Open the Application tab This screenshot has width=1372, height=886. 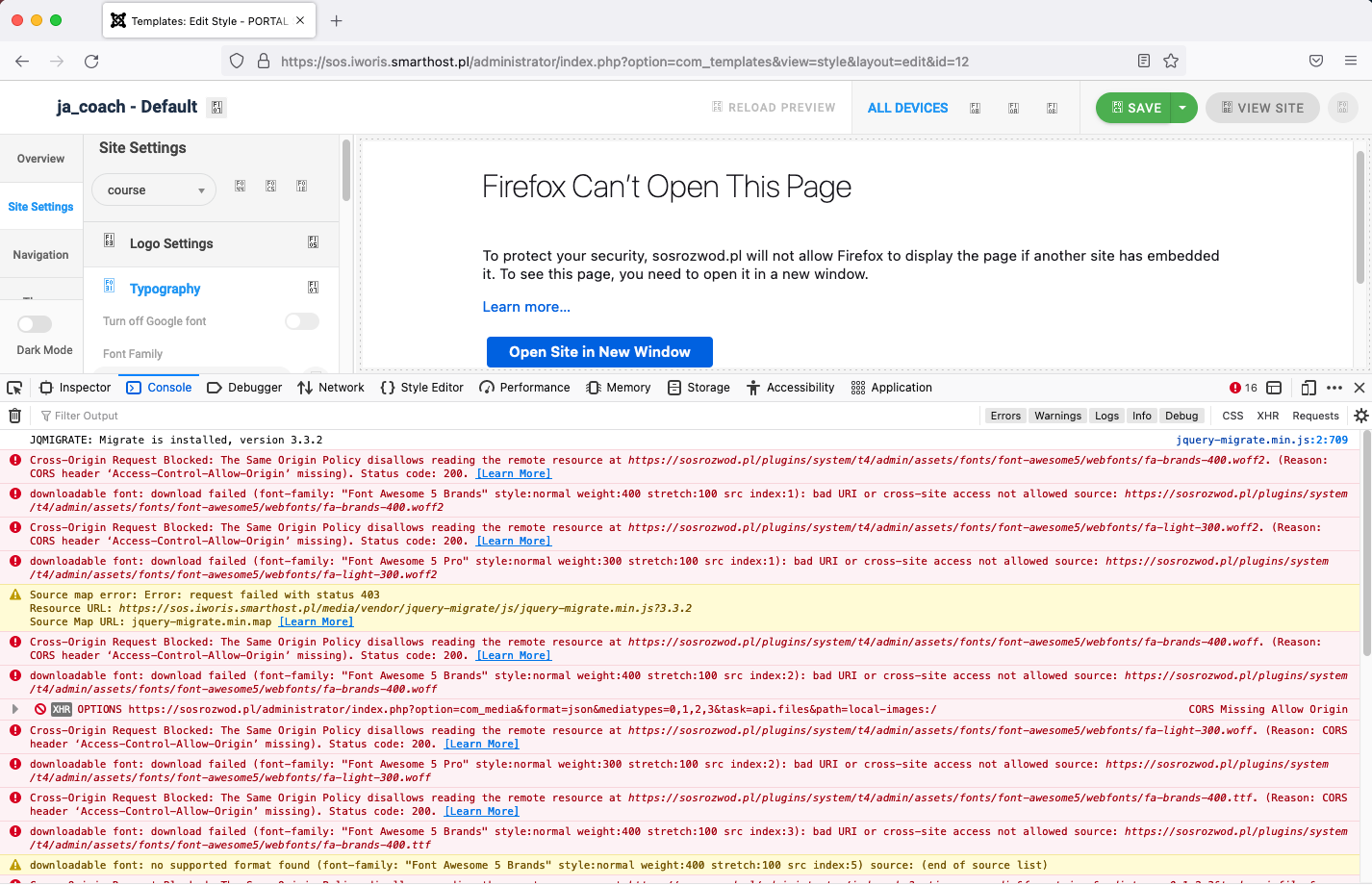click(x=892, y=388)
